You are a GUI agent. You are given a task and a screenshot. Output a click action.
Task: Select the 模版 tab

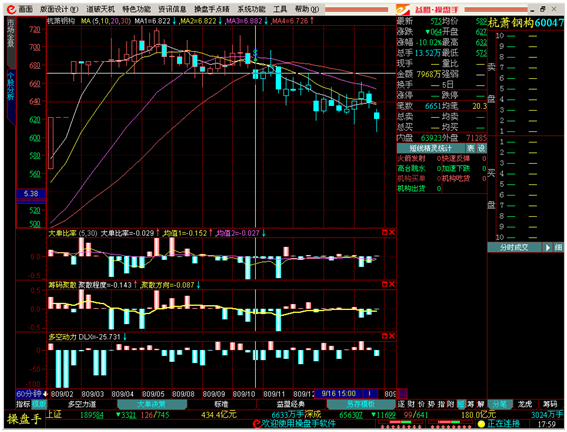point(39,404)
